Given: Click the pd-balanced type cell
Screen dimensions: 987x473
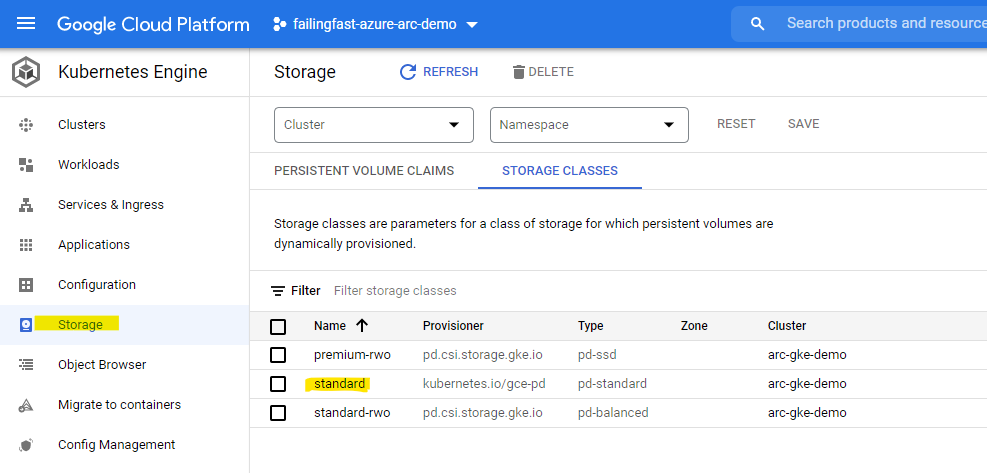Looking at the screenshot, I should tap(613, 413).
